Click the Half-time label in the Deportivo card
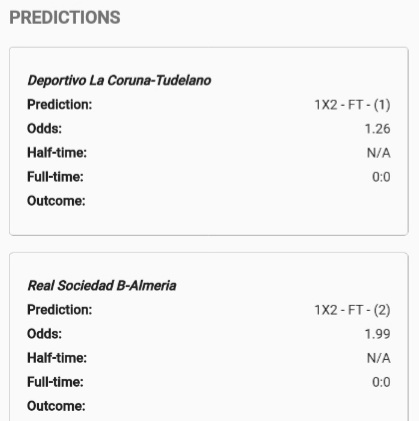 pyautogui.click(x=57, y=153)
